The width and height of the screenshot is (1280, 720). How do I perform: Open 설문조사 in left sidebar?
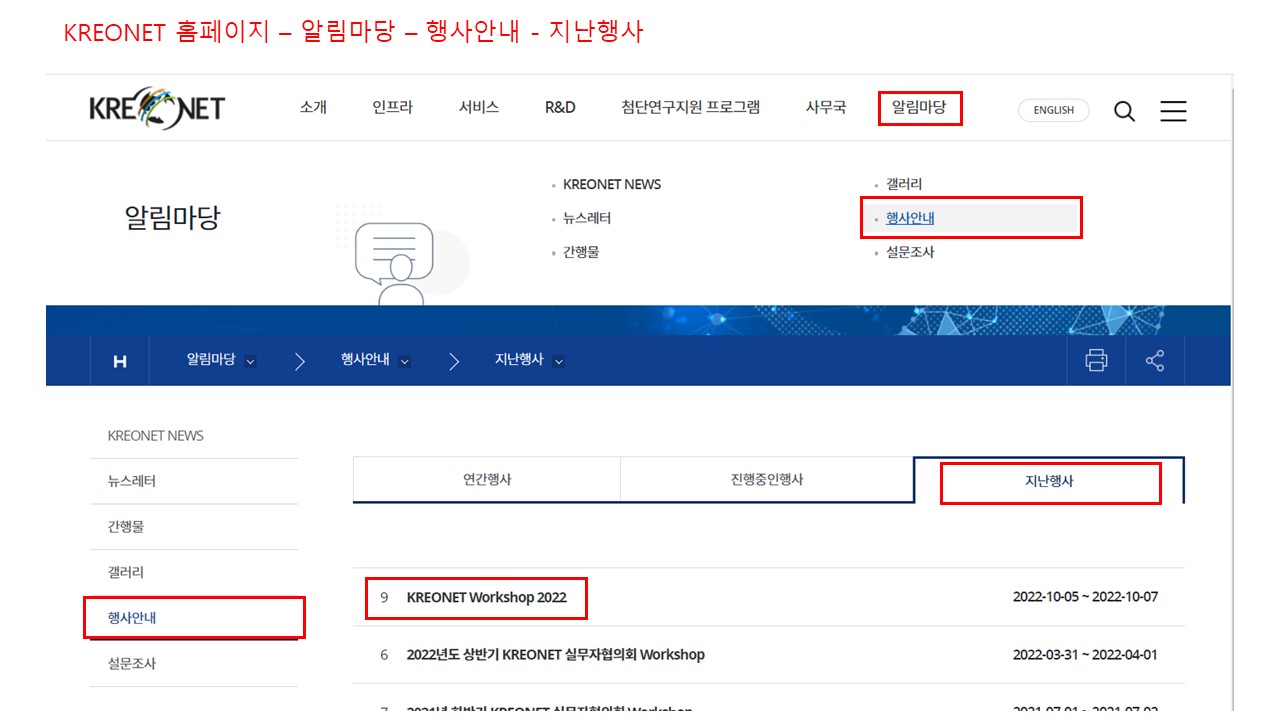(132, 663)
